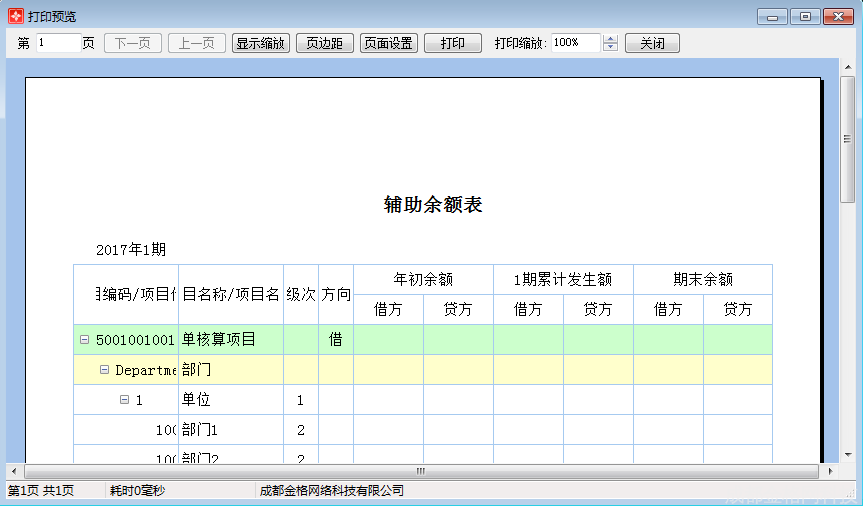863x506 pixels.
Task: Maximize the print preview window
Action: click(x=804, y=16)
